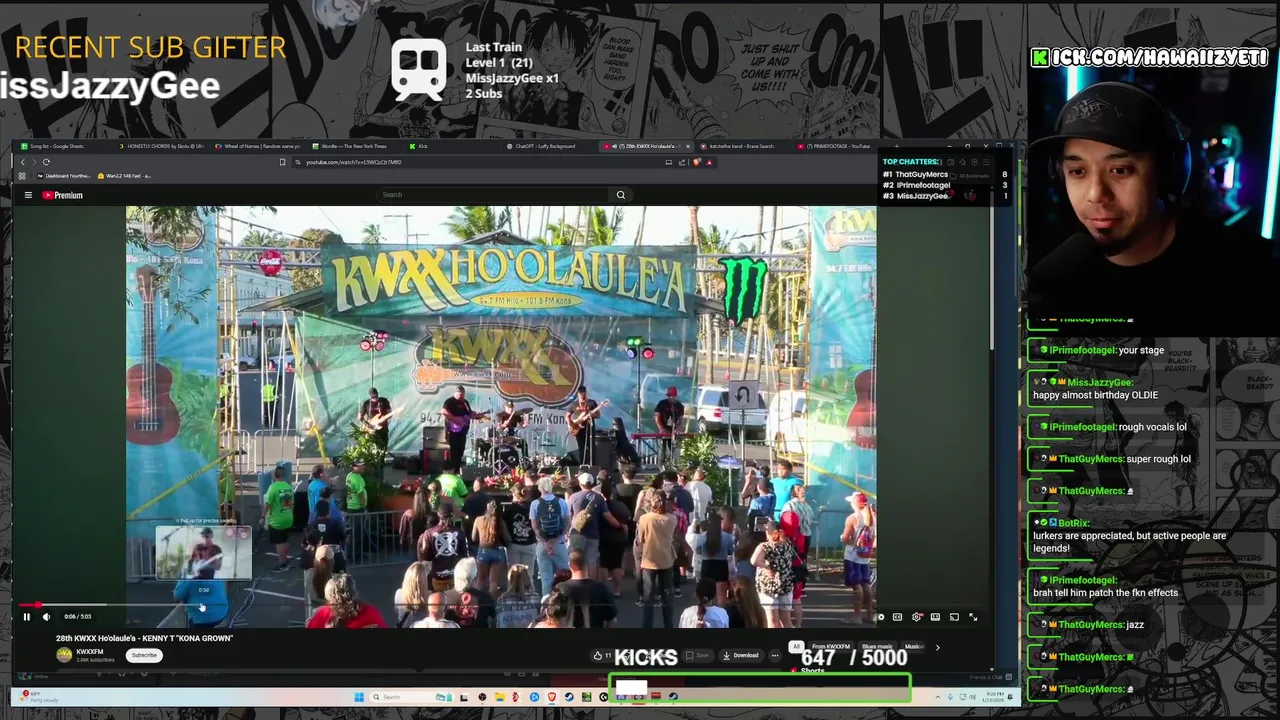Click the chat message 'your stage'
The height and width of the screenshot is (720, 1280).
tap(1141, 351)
